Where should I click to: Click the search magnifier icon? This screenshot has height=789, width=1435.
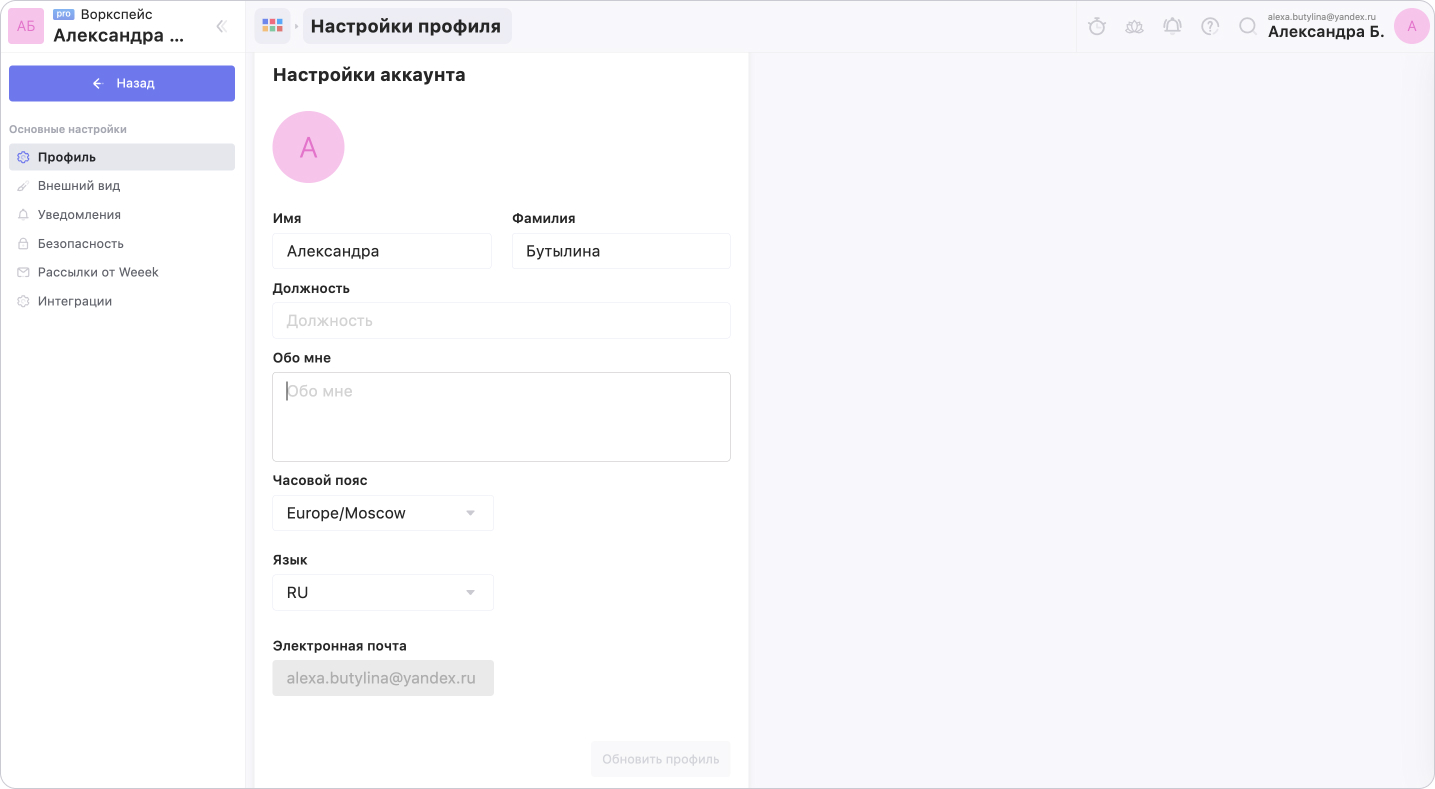[x=1248, y=27]
